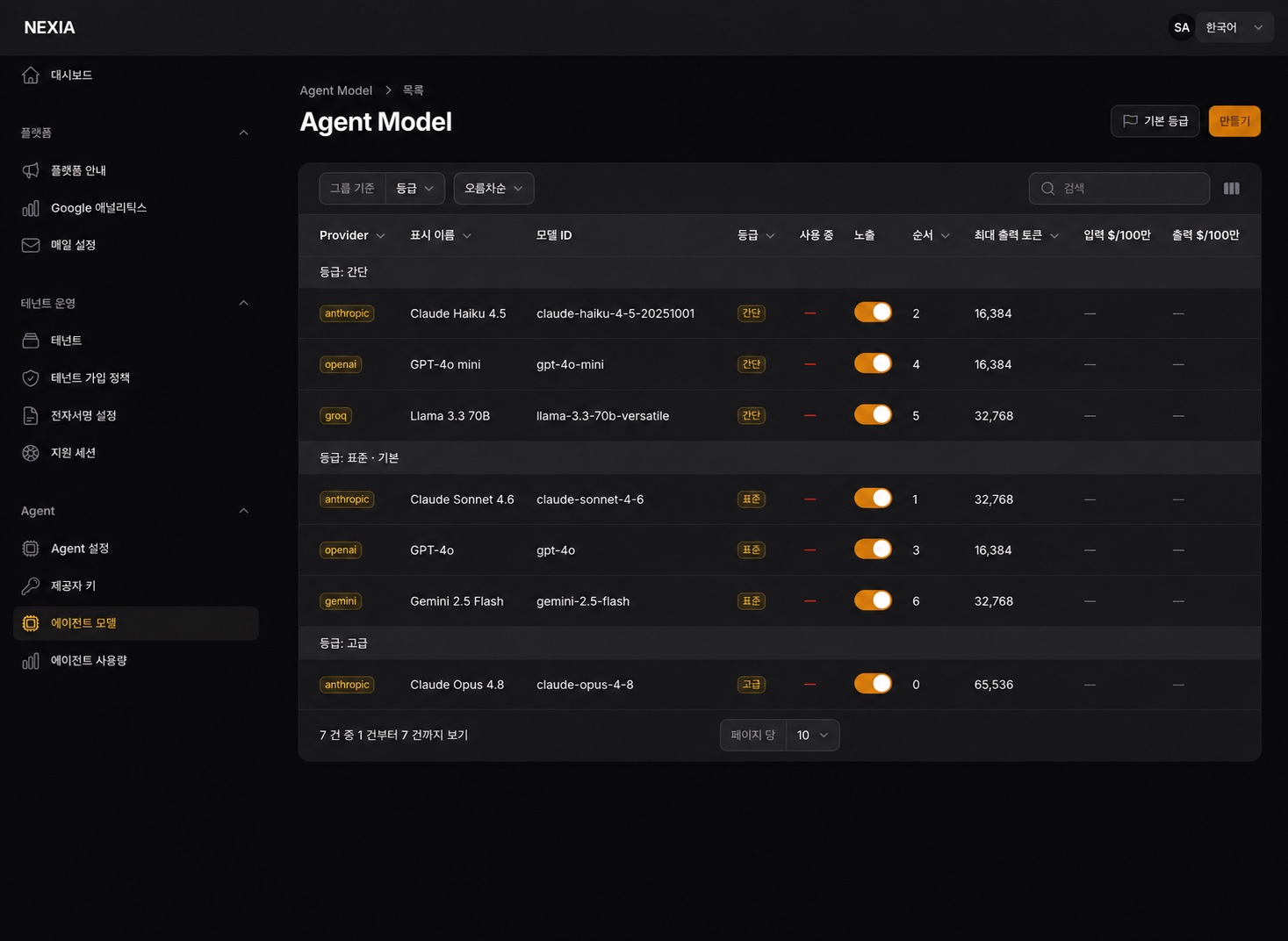This screenshot has width=1288, height=941.
Task: Open 메일 설정 menu item
Action: (136, 245)
